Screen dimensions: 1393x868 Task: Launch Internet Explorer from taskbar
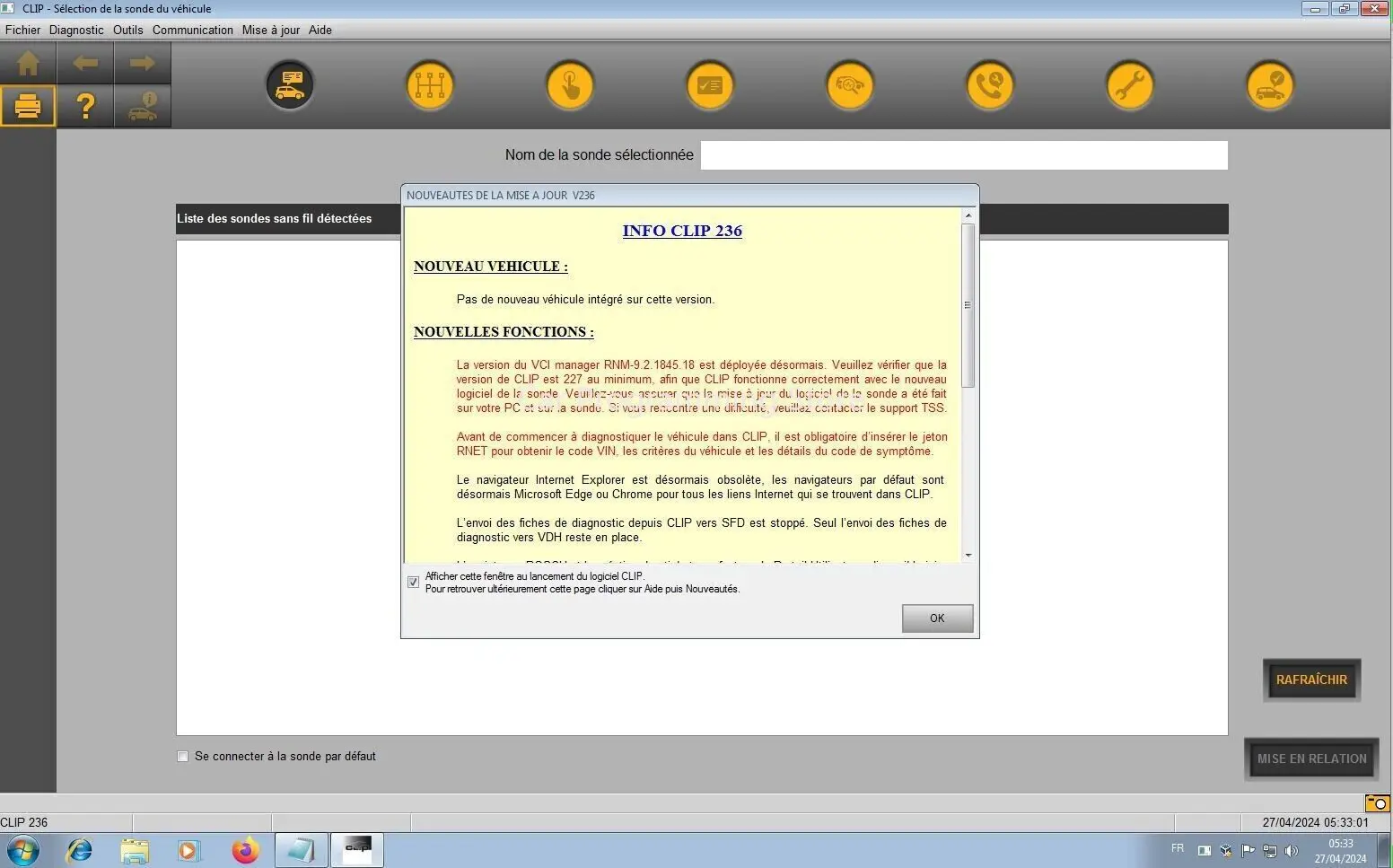(x=79, y=850)
